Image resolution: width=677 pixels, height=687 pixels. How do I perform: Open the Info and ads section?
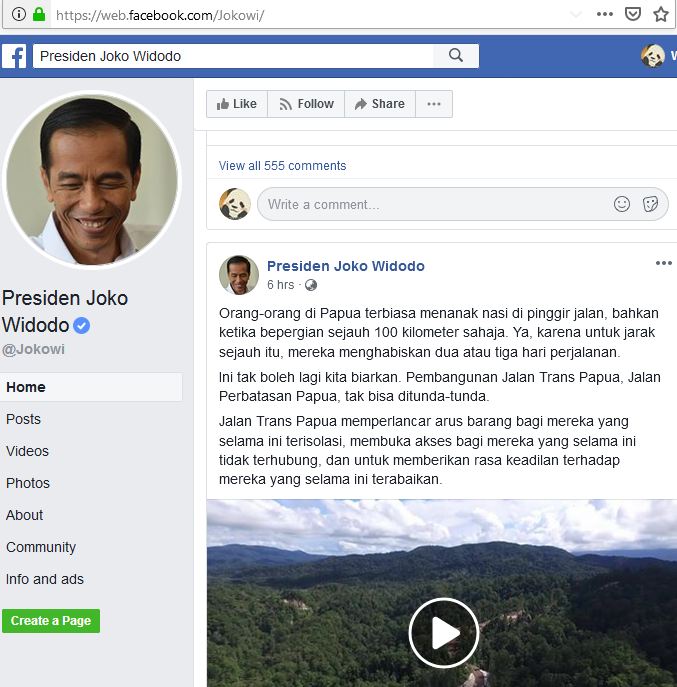click(44, 579)
